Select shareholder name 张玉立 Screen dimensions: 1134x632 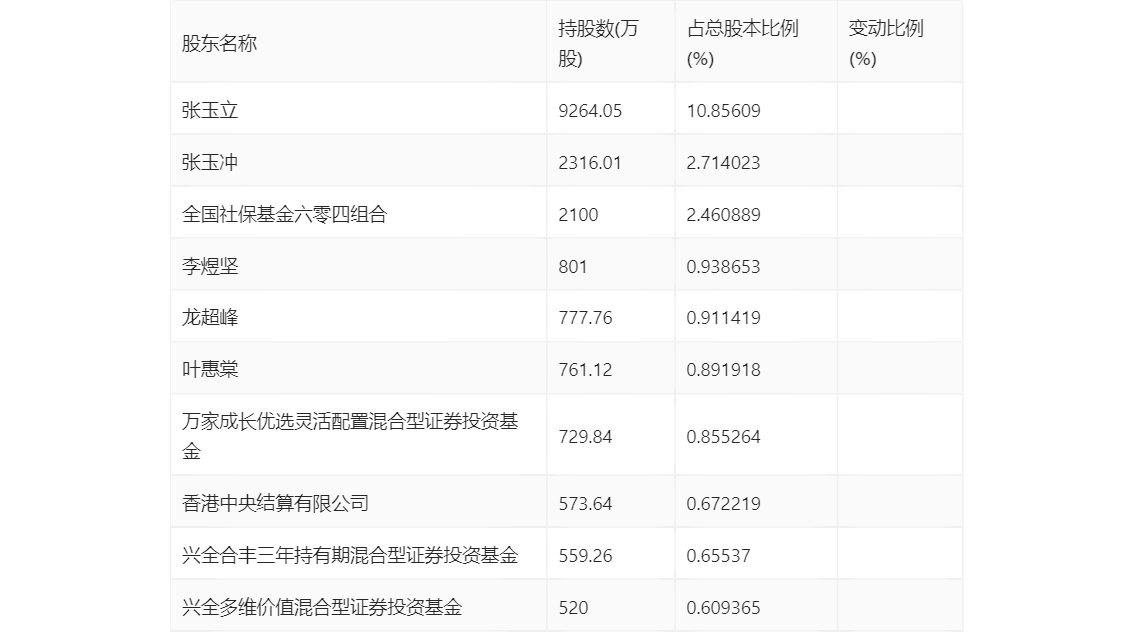[210, 111]
